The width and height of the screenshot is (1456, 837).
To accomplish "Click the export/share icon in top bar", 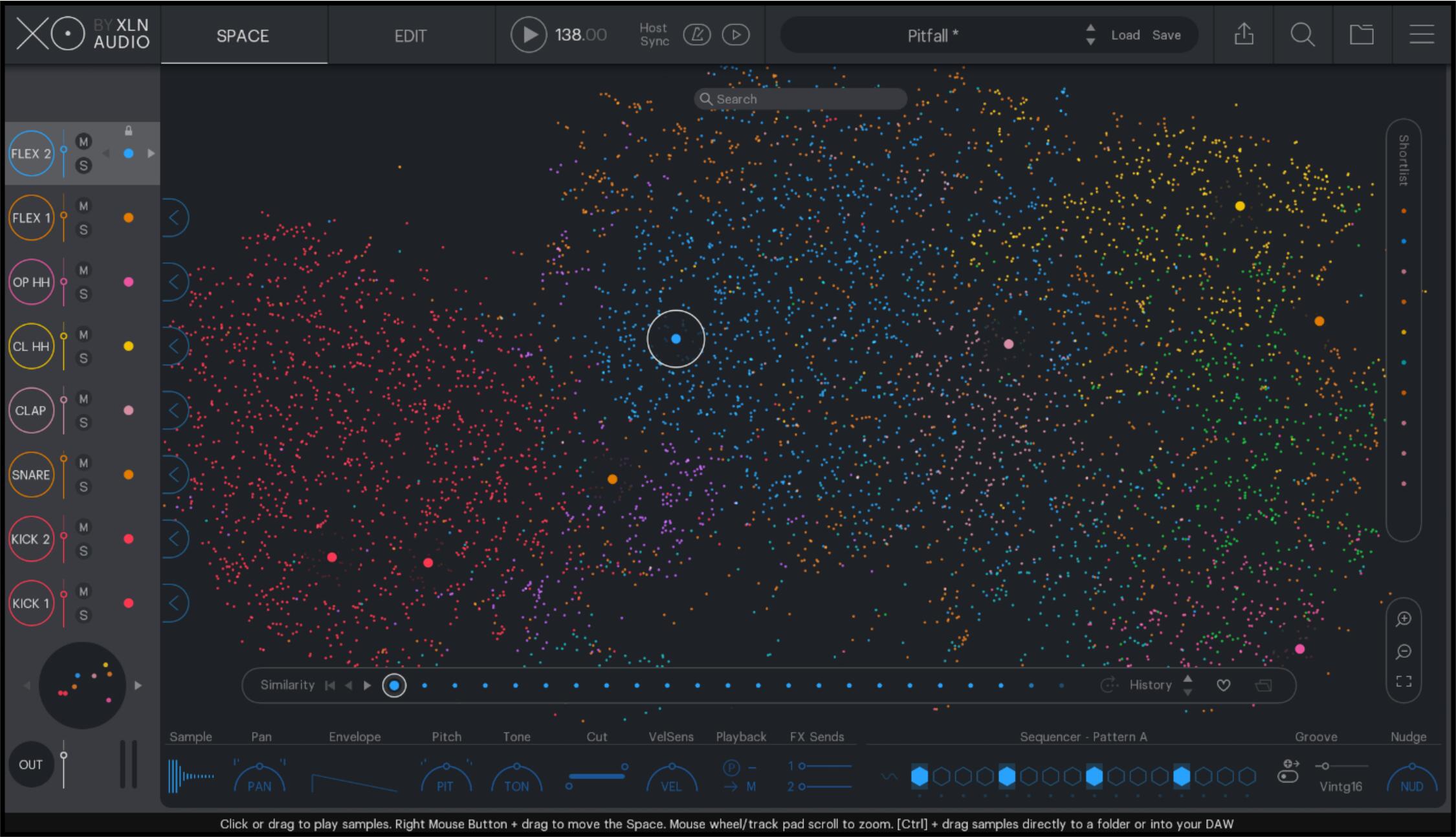I will coord(1244,34).
